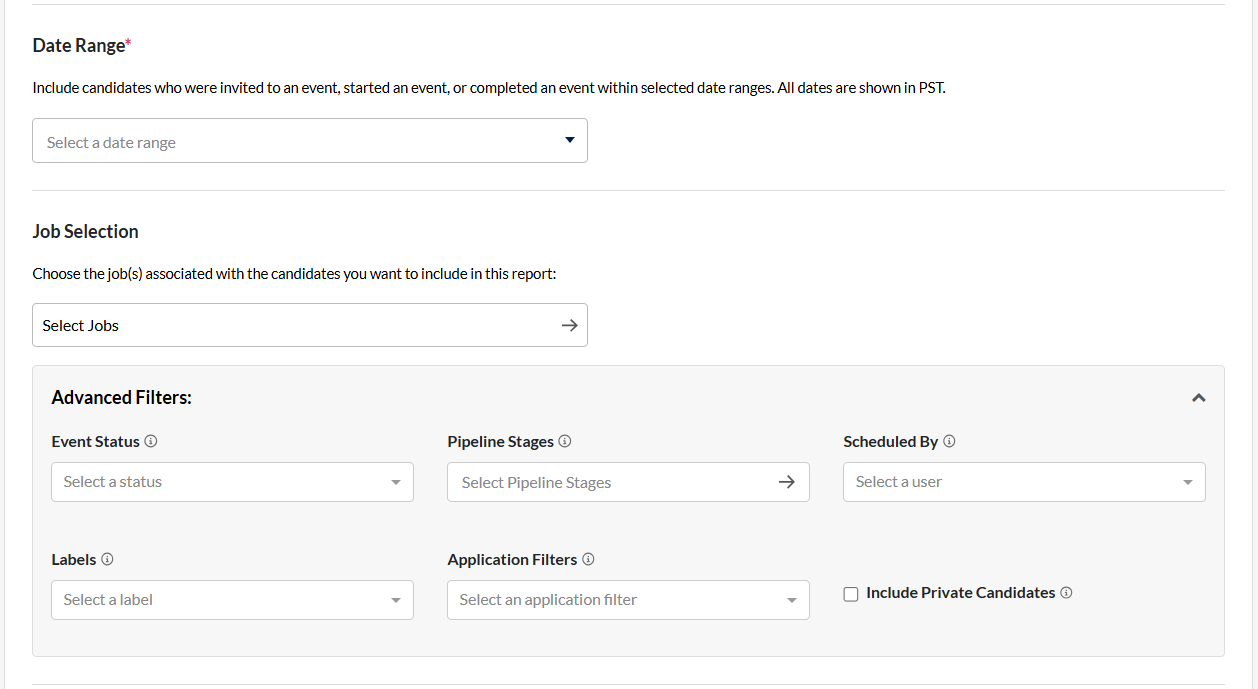Click the info icon beside Pipeline Stages
Screen dimensions: 1258x689
tap(565, 441)
